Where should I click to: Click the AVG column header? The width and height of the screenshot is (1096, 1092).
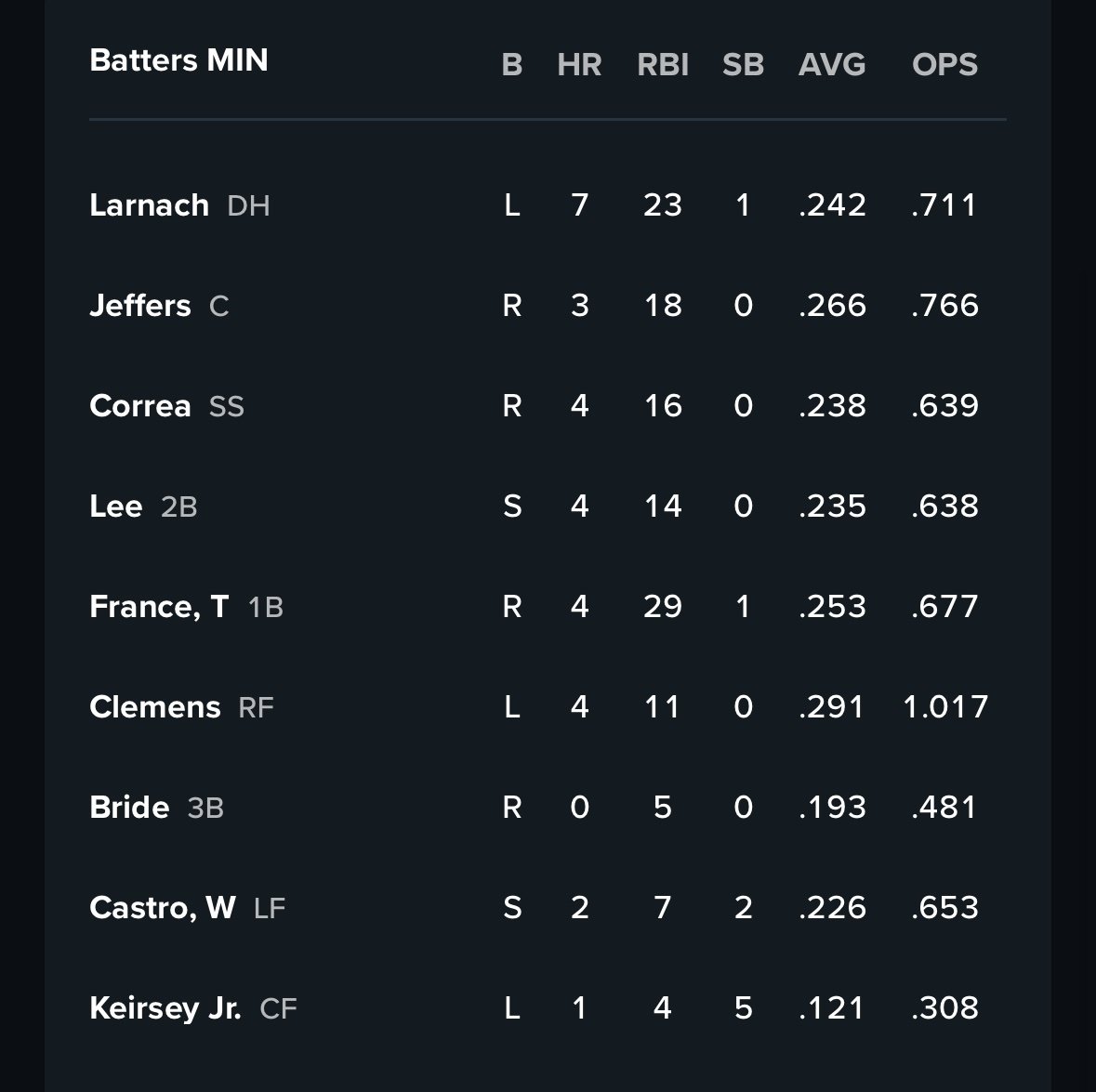[x=832, y=64]
